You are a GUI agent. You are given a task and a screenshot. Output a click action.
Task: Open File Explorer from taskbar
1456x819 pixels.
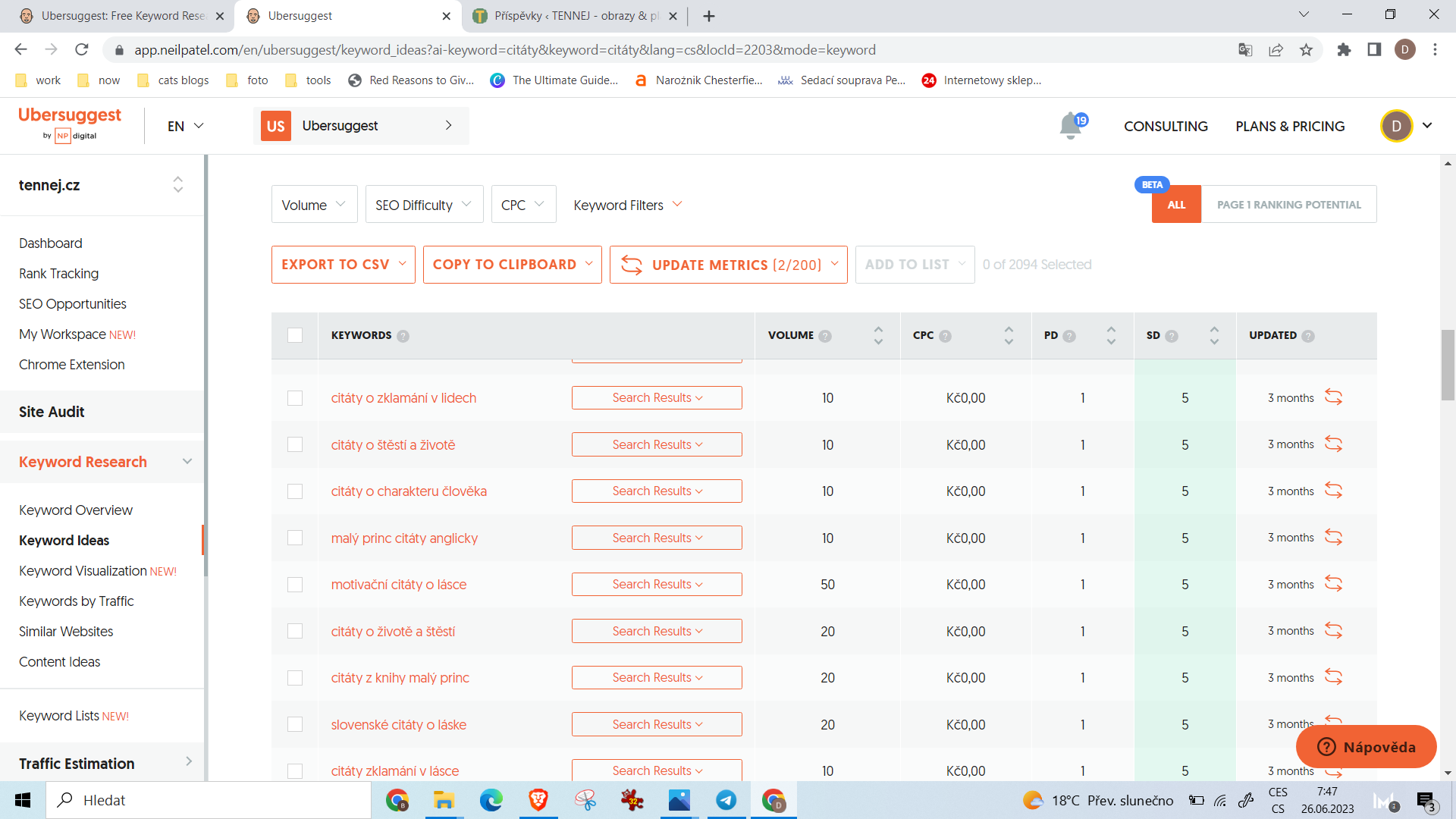(444, 800)
